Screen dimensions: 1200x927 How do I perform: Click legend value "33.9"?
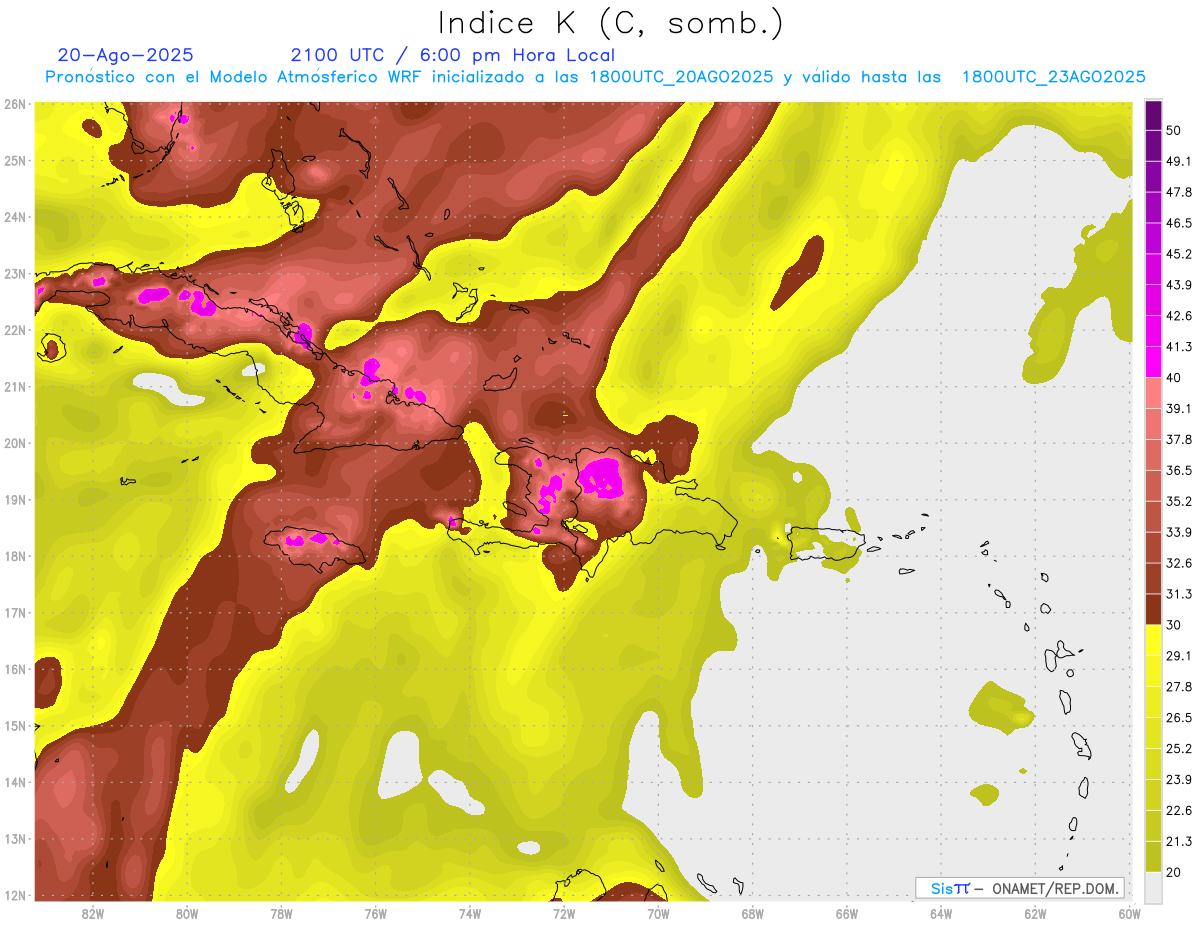[1179, 533]
